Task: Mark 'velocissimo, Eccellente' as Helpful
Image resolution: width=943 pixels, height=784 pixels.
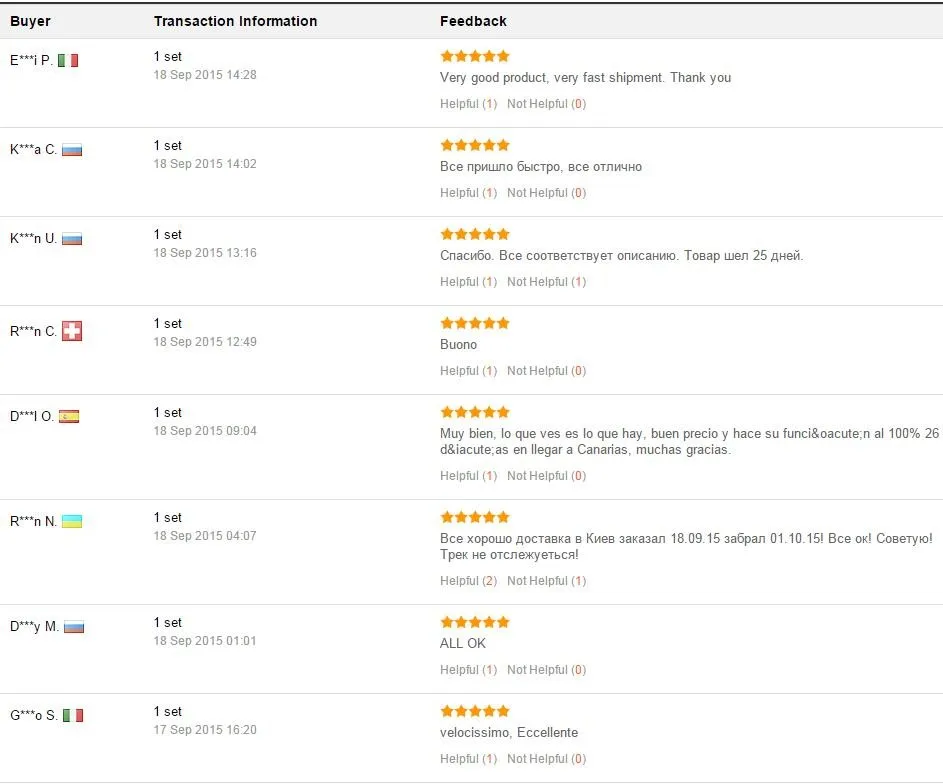Action: click(x=468, y=759)
